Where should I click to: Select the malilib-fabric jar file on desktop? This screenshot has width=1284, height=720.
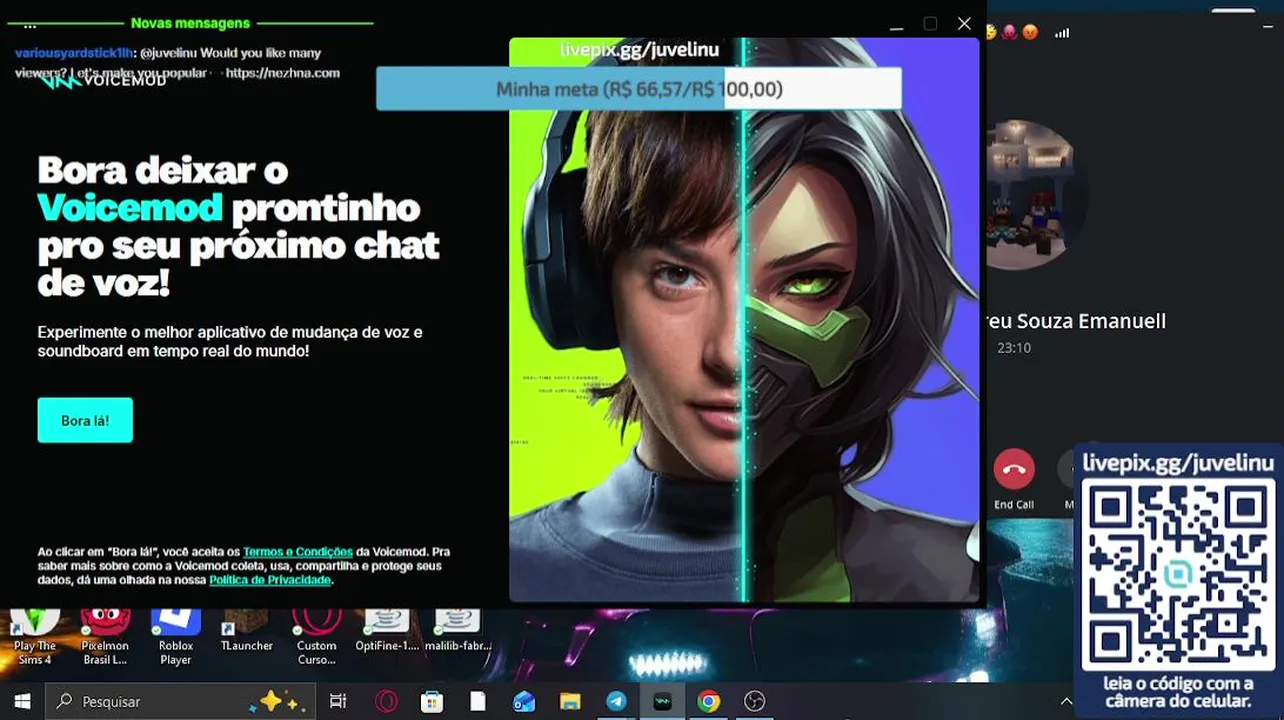point(458,632)
